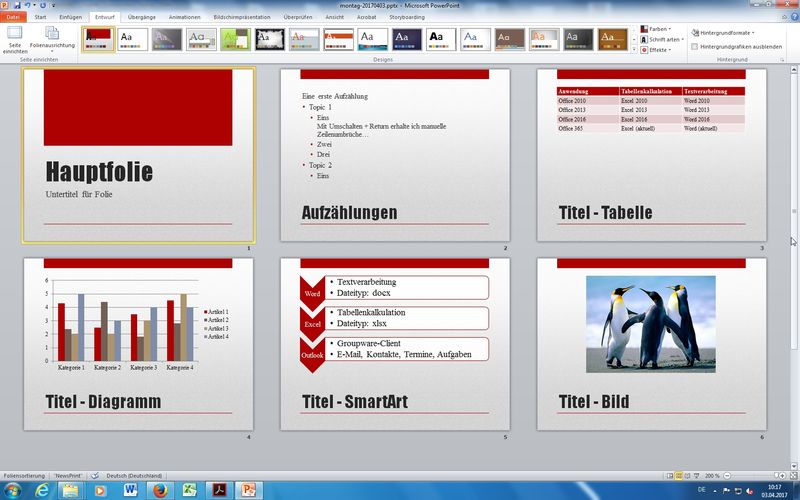
Task: Switch to the Übergänge ribbon tab
Action: click(x=141, y=17)
